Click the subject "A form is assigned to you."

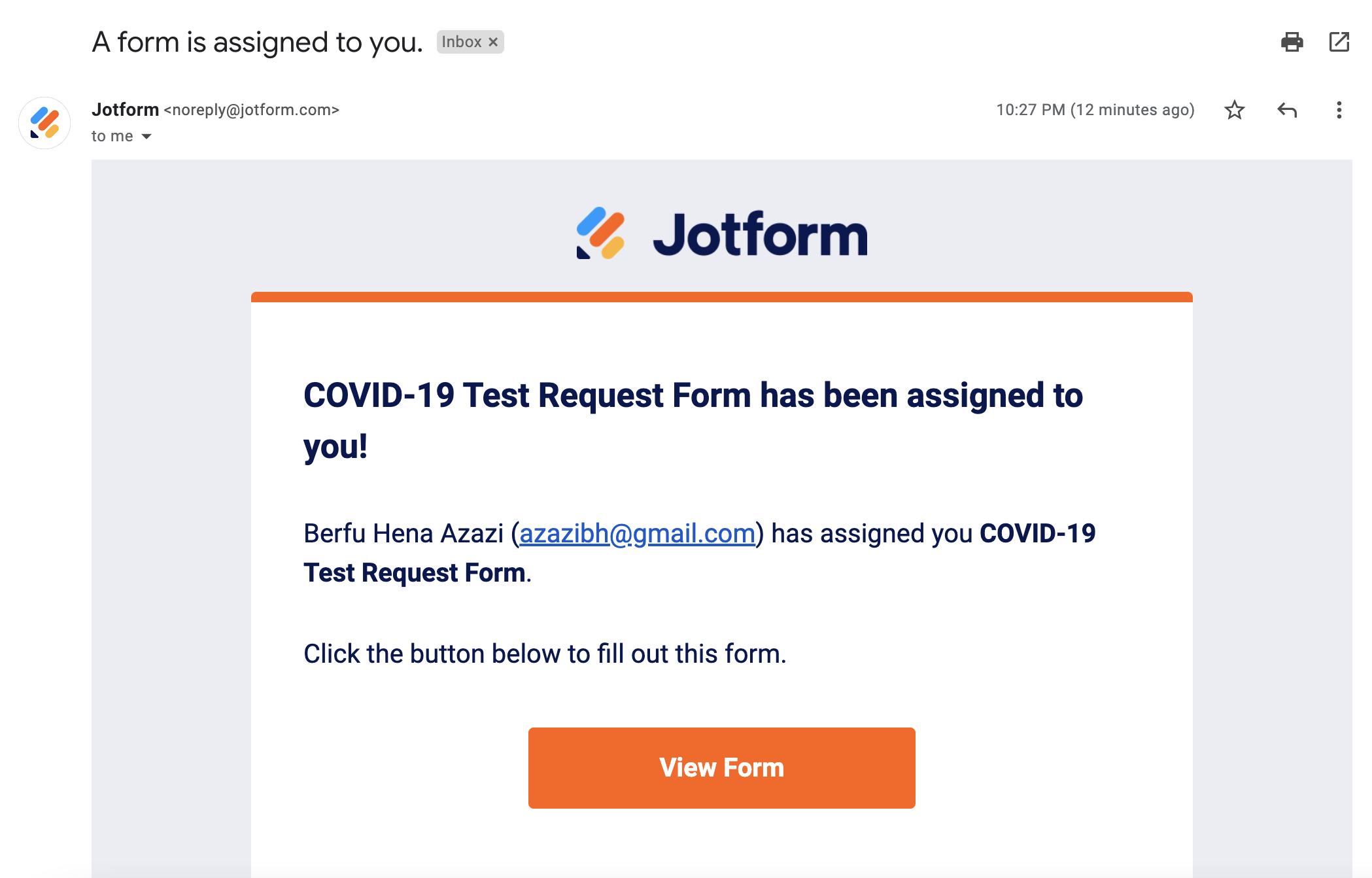(x=257, y=43)
